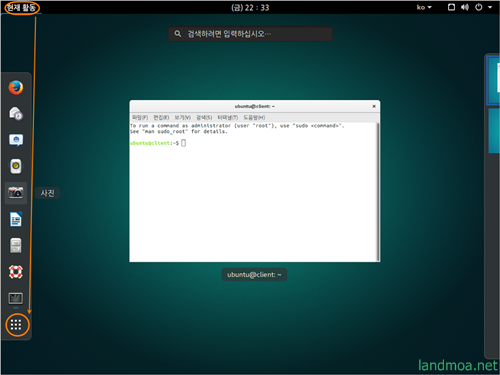Click the screen square icon in top bar
The image size is (500, 375).
(451, 7)
